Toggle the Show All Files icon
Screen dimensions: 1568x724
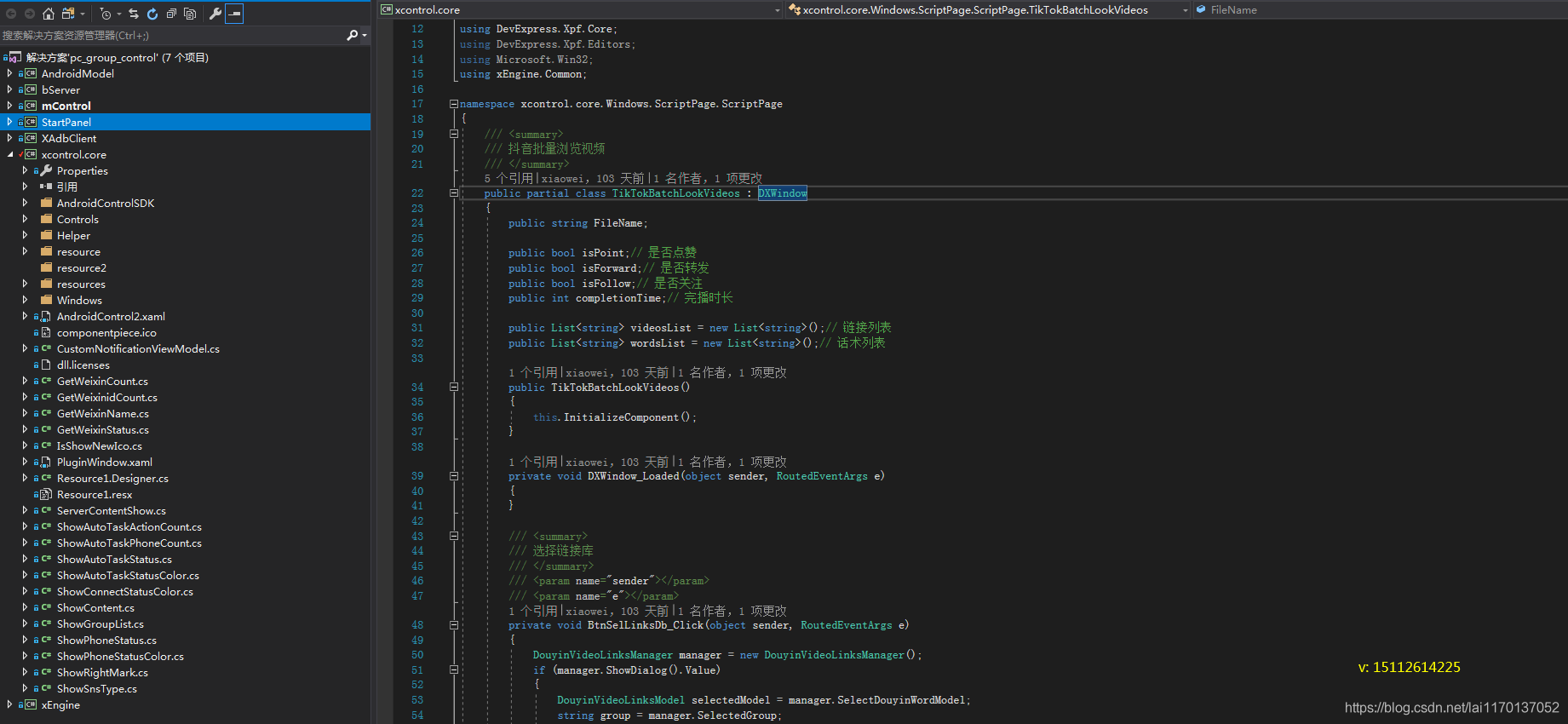click(190, 14)
